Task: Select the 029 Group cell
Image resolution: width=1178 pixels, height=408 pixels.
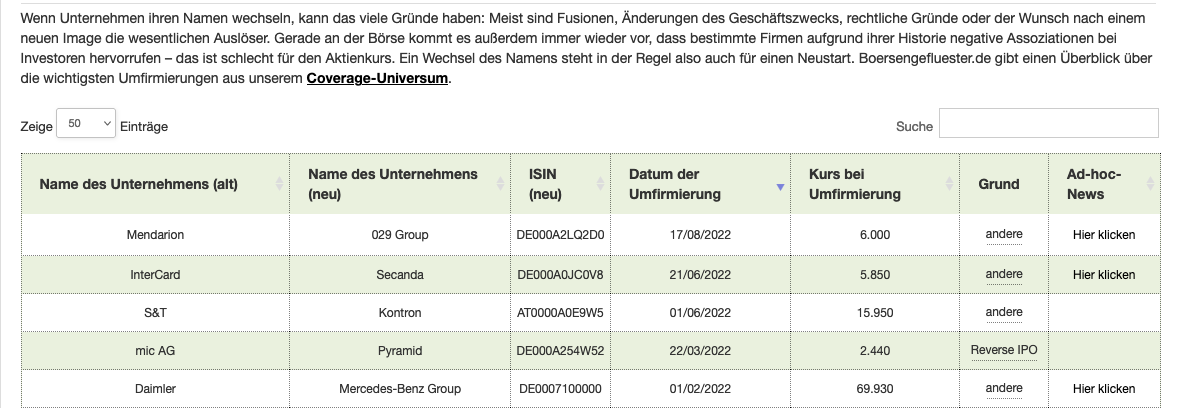Action: (x=400, y=234)
